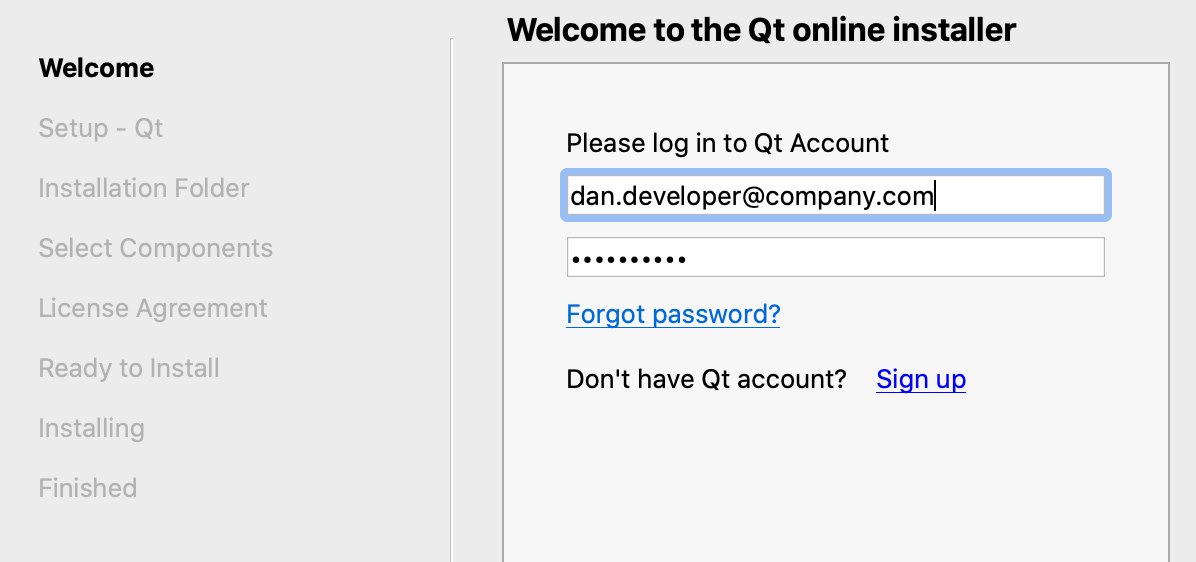Click the vertical divider beside the sidebar
Screen dimensions: 1196x562
pos(451,300)
